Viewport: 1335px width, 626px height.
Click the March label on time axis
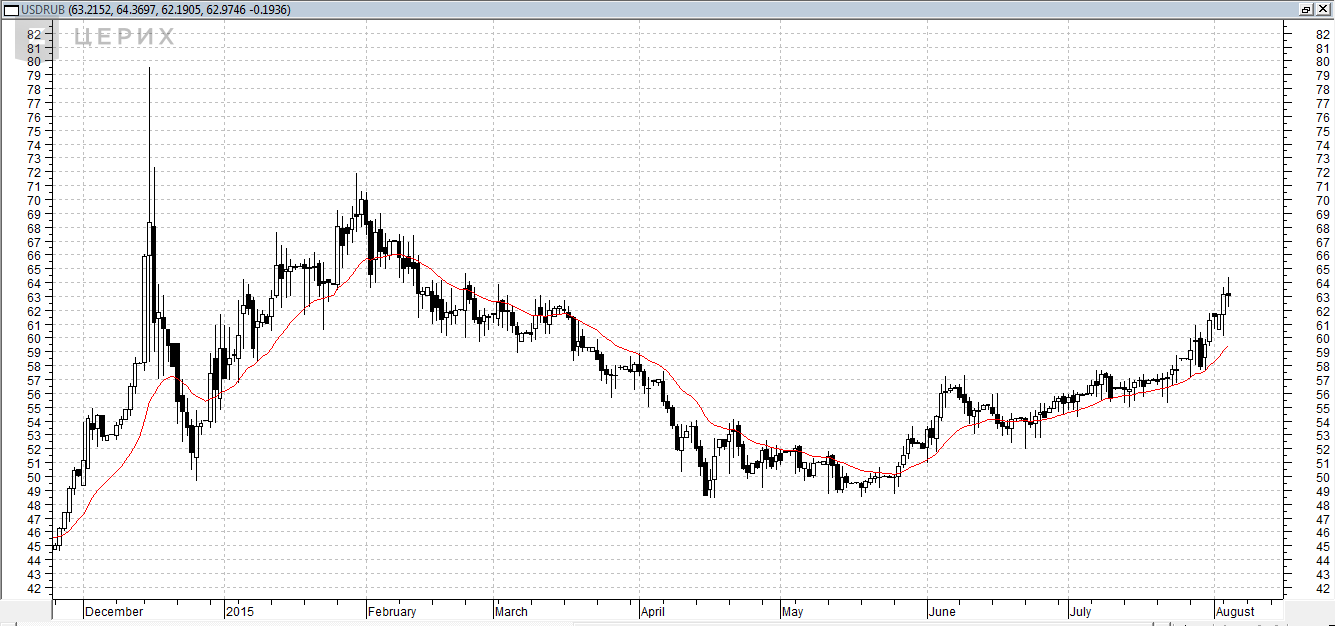click(511, 611)
